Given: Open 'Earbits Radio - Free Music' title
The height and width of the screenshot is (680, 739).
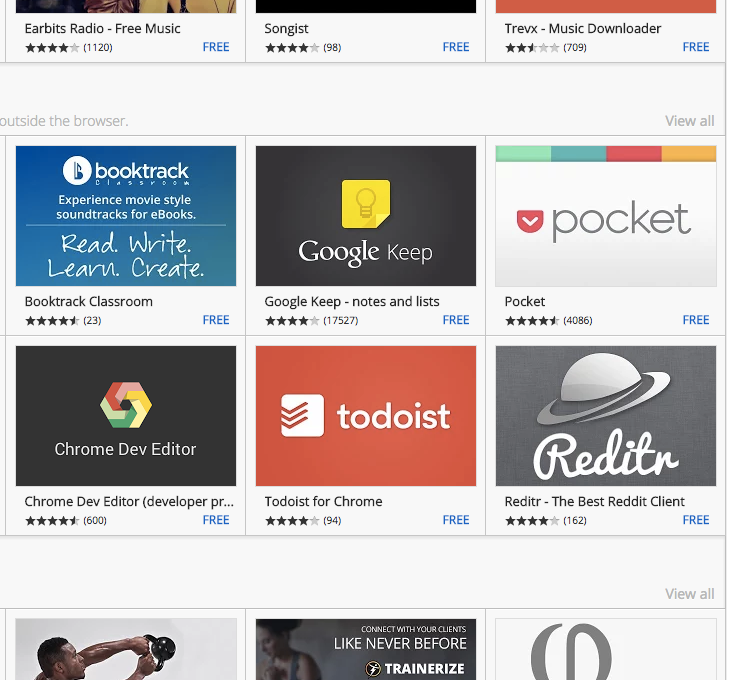Looking at the screenshot, I should coord(102,29).
